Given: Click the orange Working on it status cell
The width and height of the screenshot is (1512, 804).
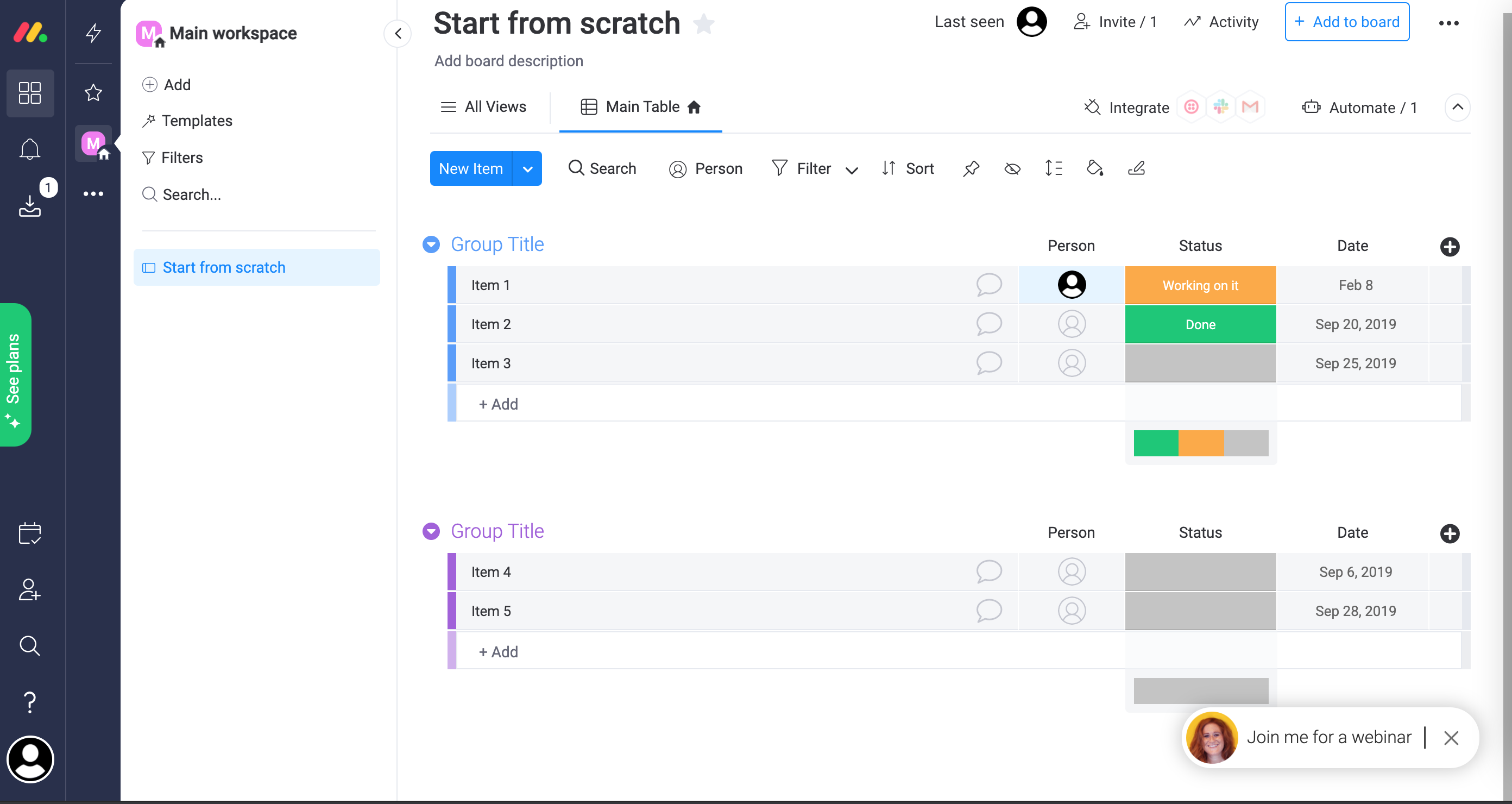Looking at the screenshot, I should [x=1200, y=285].
